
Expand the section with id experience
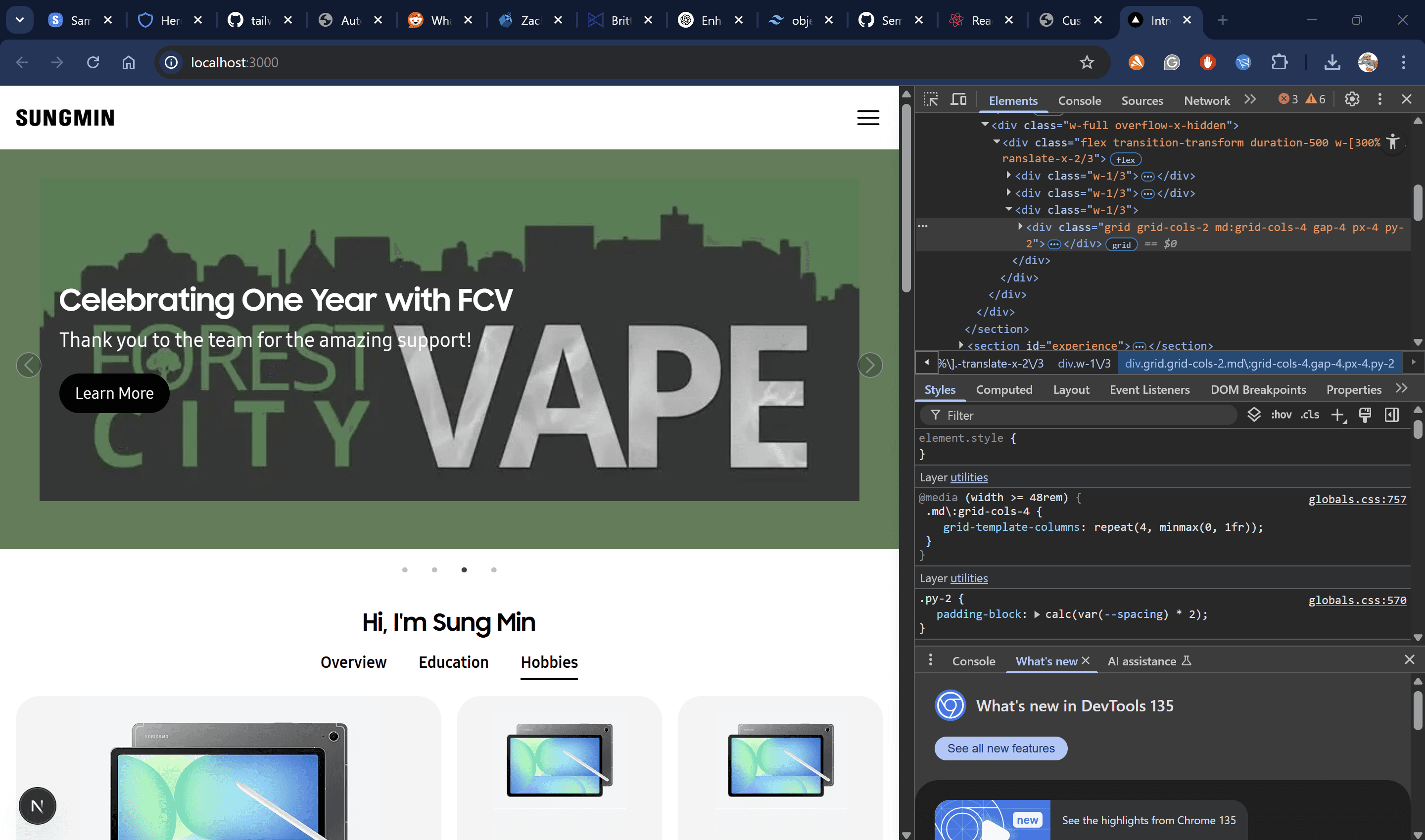961,345
